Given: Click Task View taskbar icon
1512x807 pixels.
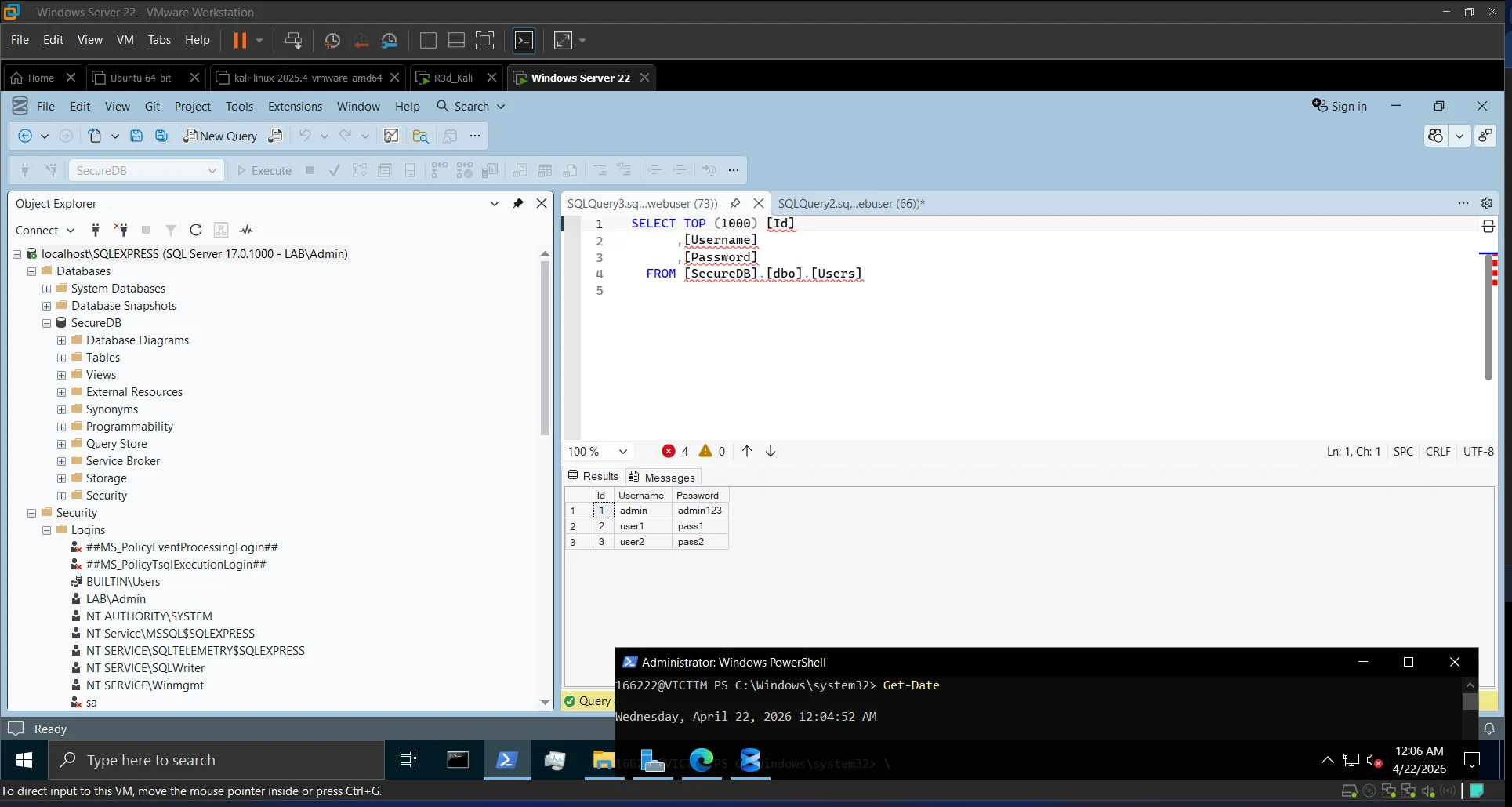Looking at the screenshot, I should (x=408, y=760).
